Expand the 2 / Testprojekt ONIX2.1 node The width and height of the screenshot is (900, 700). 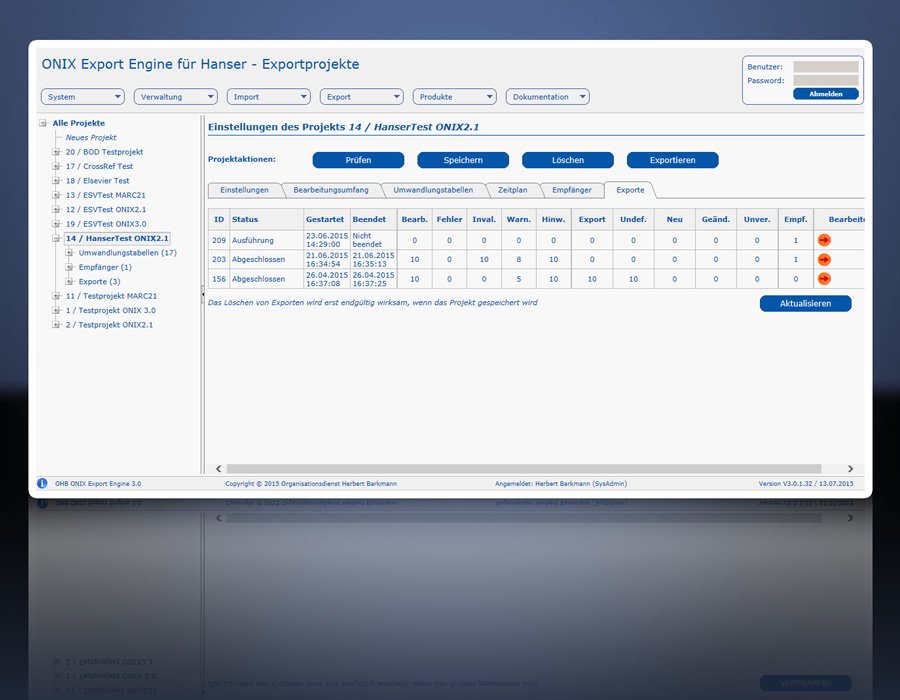pyautogui.click(x=56, y=324)
